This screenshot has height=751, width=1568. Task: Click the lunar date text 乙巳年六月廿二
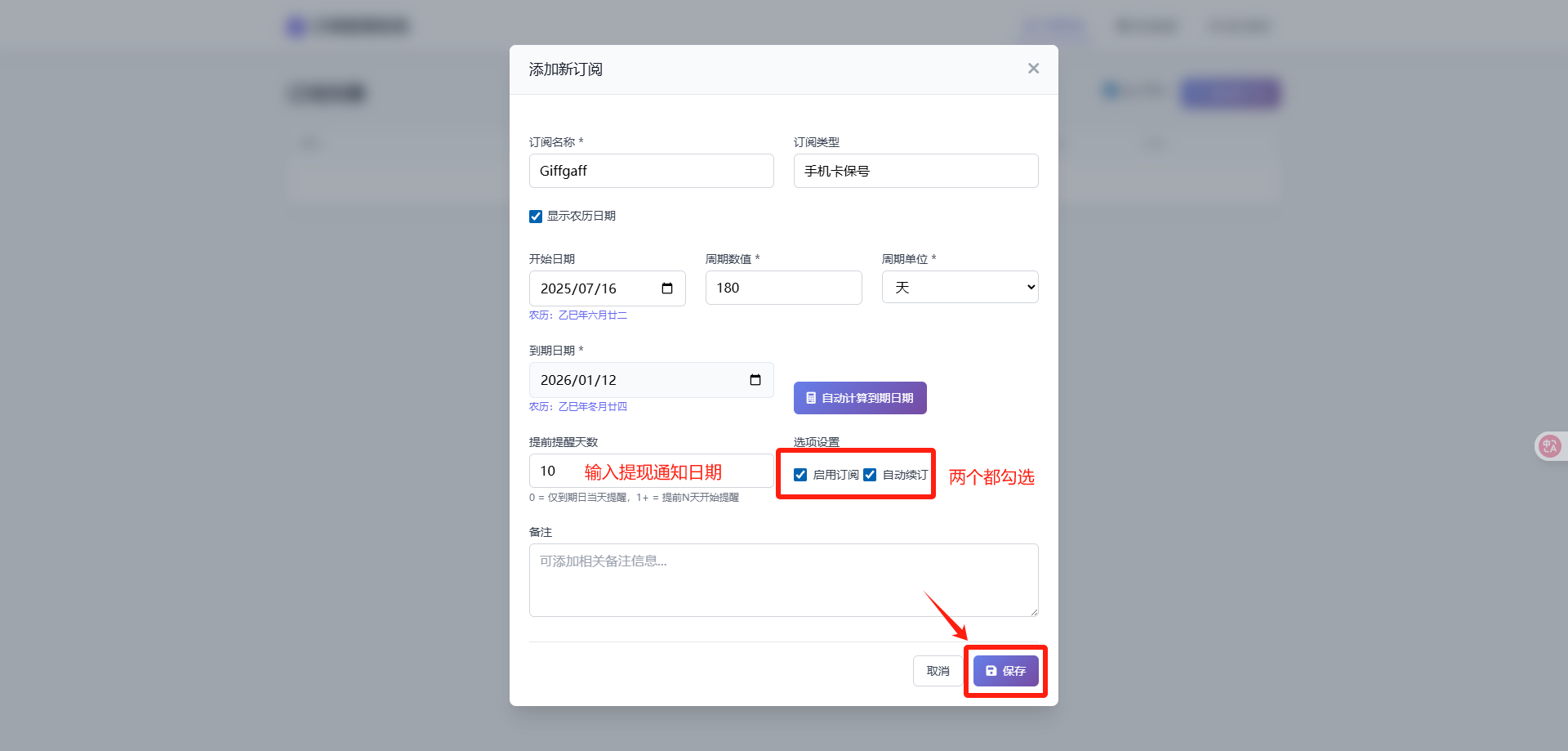click(593, 315)
